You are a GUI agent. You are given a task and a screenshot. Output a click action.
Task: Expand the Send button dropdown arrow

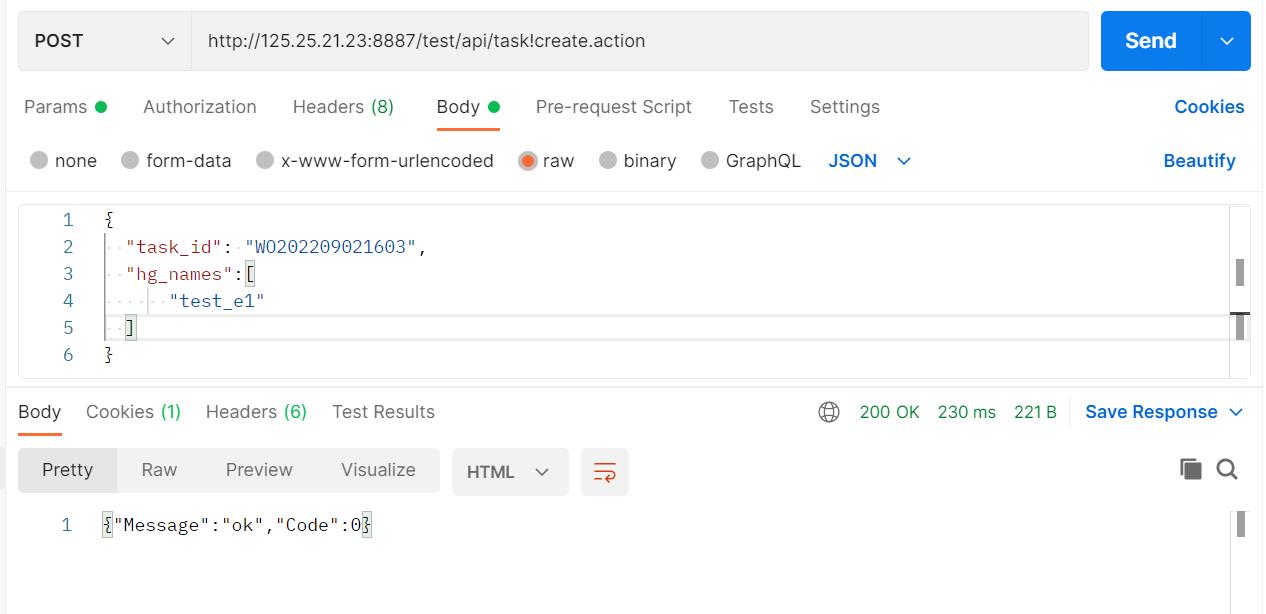[1227, 40]
